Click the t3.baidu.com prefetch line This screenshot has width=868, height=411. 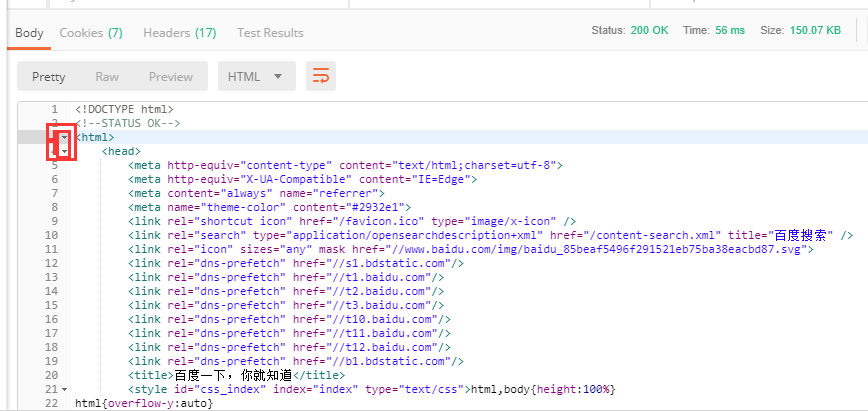pyautogui.click(x=286, y=305)
